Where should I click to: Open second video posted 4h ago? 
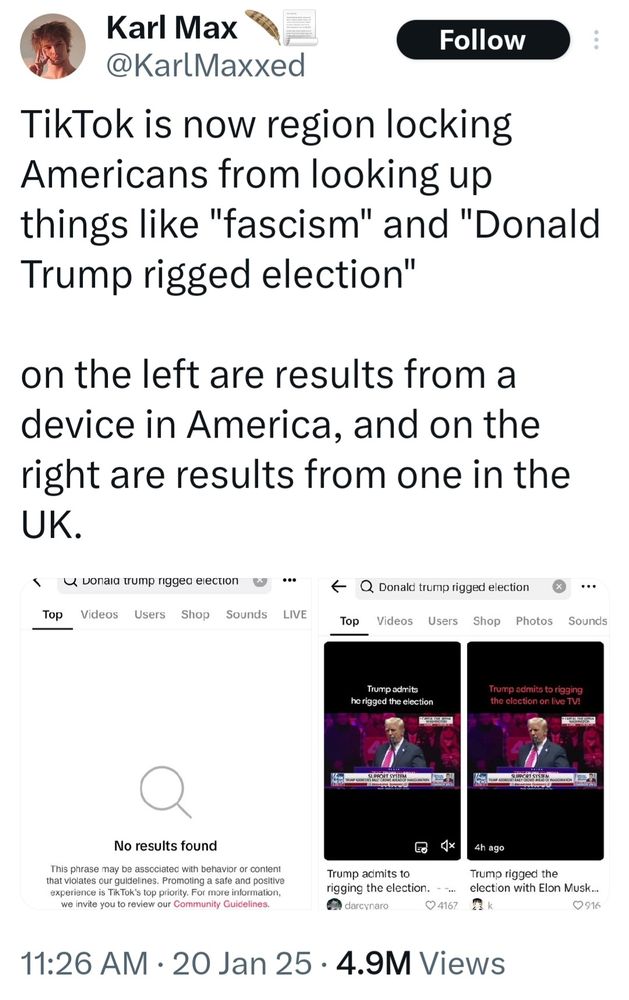pos(535,751)
